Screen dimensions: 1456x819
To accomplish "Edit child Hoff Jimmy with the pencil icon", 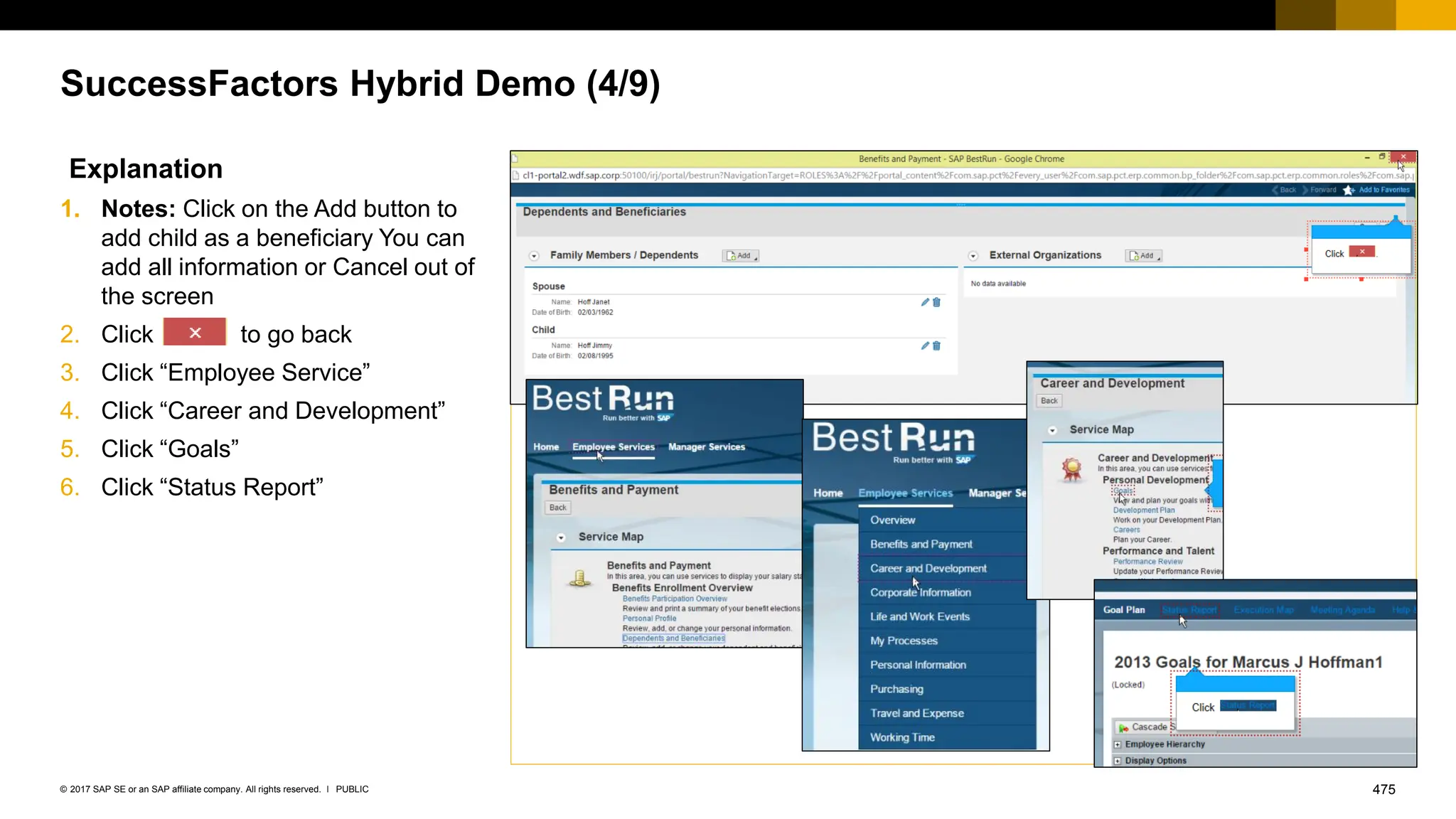I will 925,346.
